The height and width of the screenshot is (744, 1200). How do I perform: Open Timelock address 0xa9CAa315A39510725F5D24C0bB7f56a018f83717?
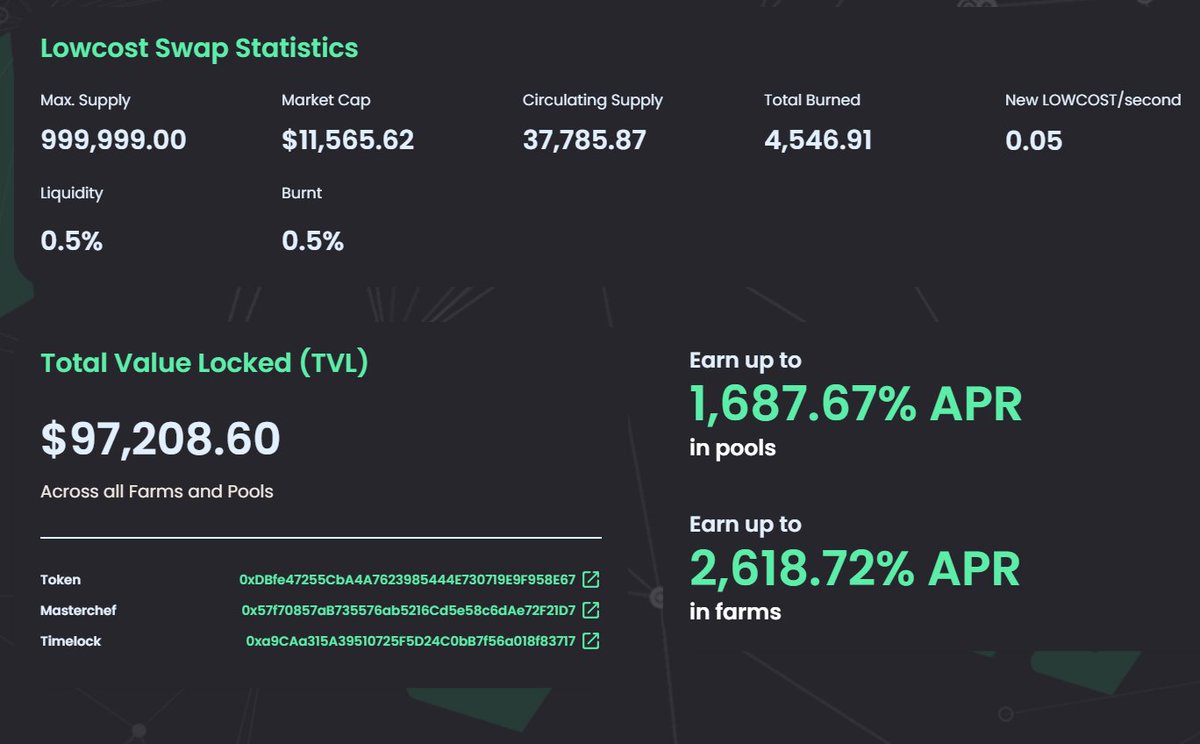[x=411, y=641]
